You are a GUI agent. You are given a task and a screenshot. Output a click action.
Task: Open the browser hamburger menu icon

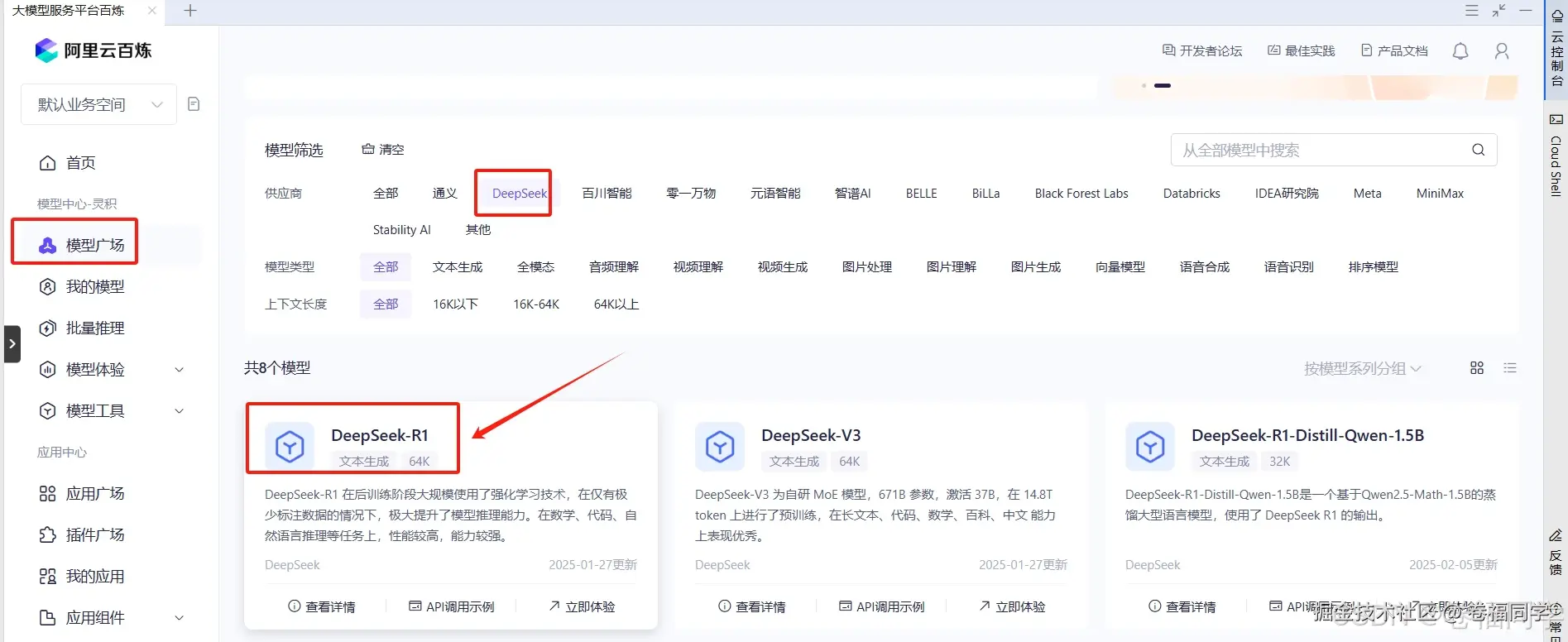[x=1472, y=11]
